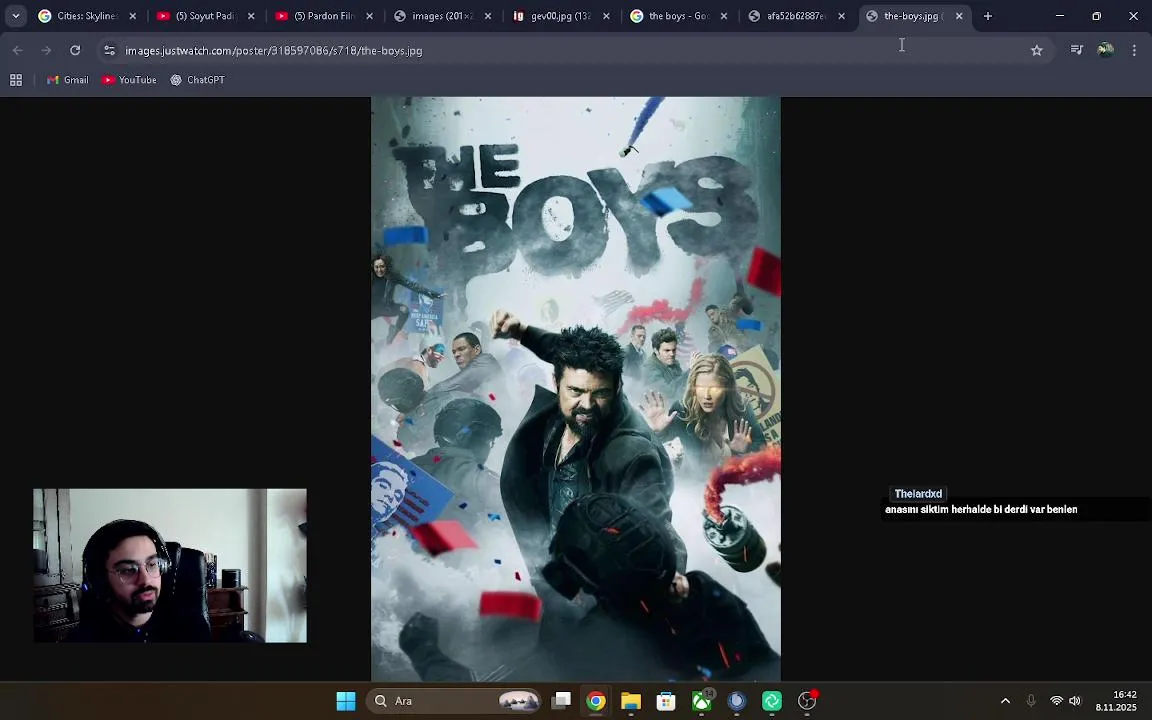The image size is (1152, 720).
Task: Open the YouTube bookmark
Action: click(129, 79)
